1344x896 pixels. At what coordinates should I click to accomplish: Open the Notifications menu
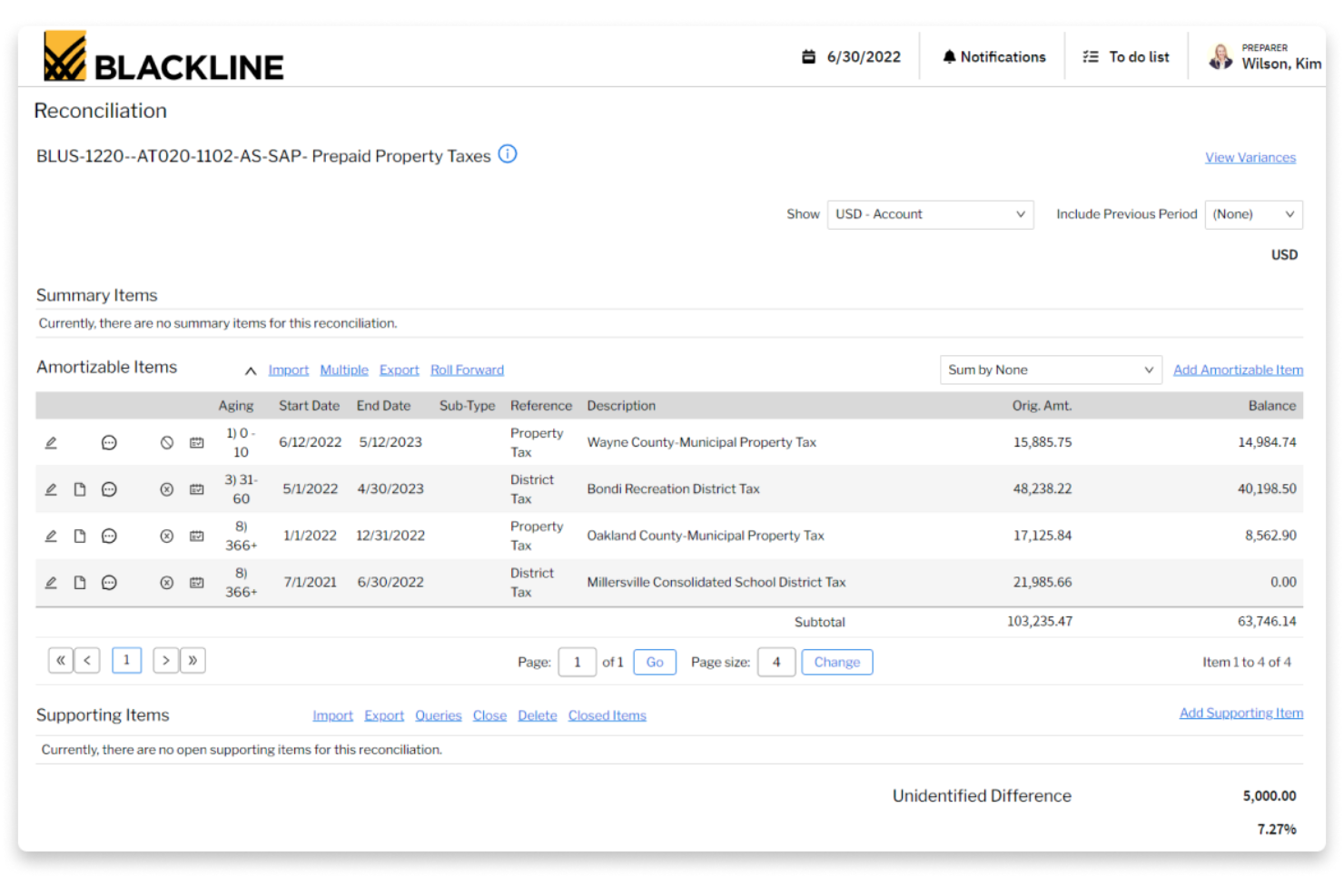[x=994, y=56]
